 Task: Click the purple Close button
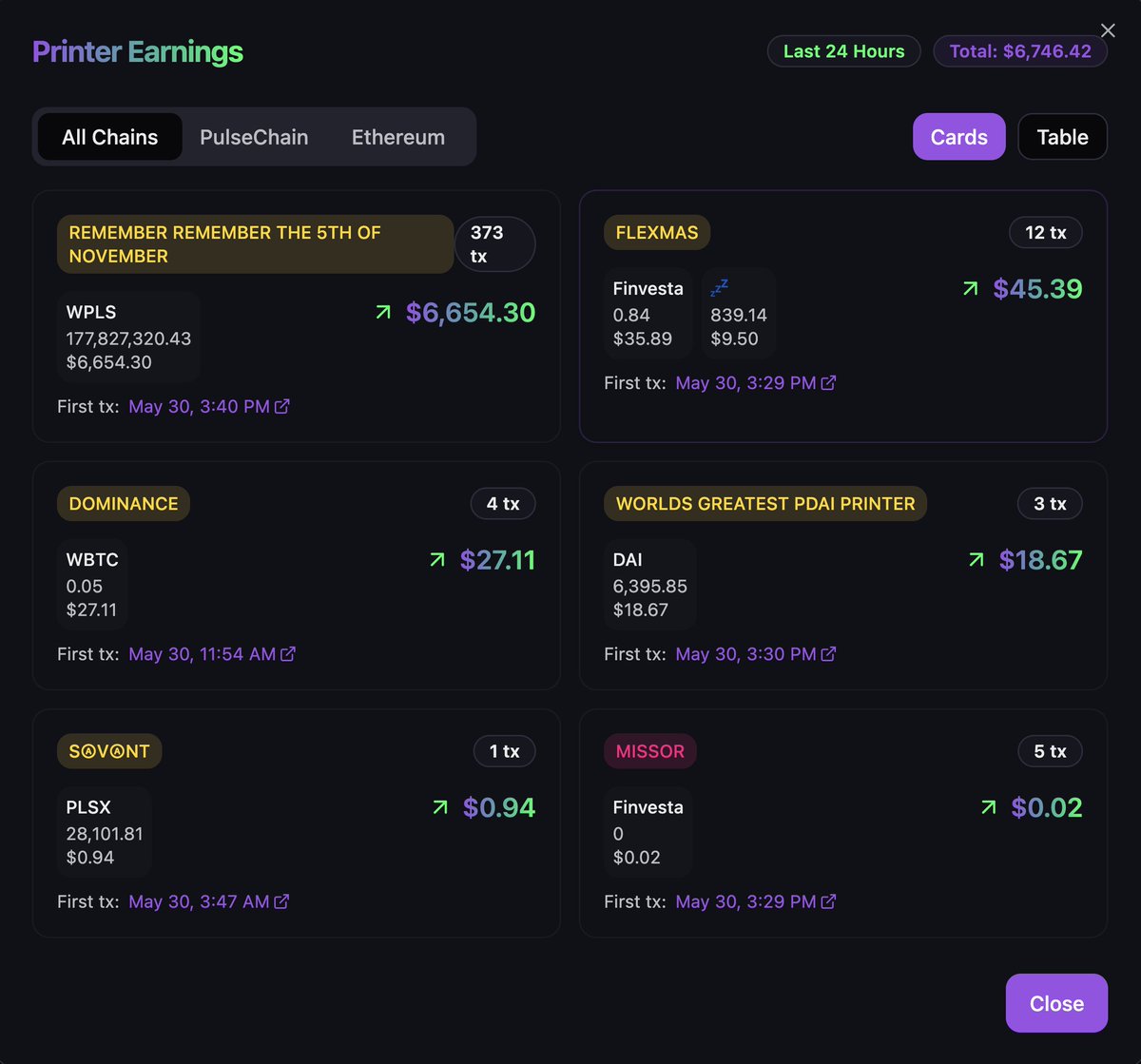(1056, 1003)
